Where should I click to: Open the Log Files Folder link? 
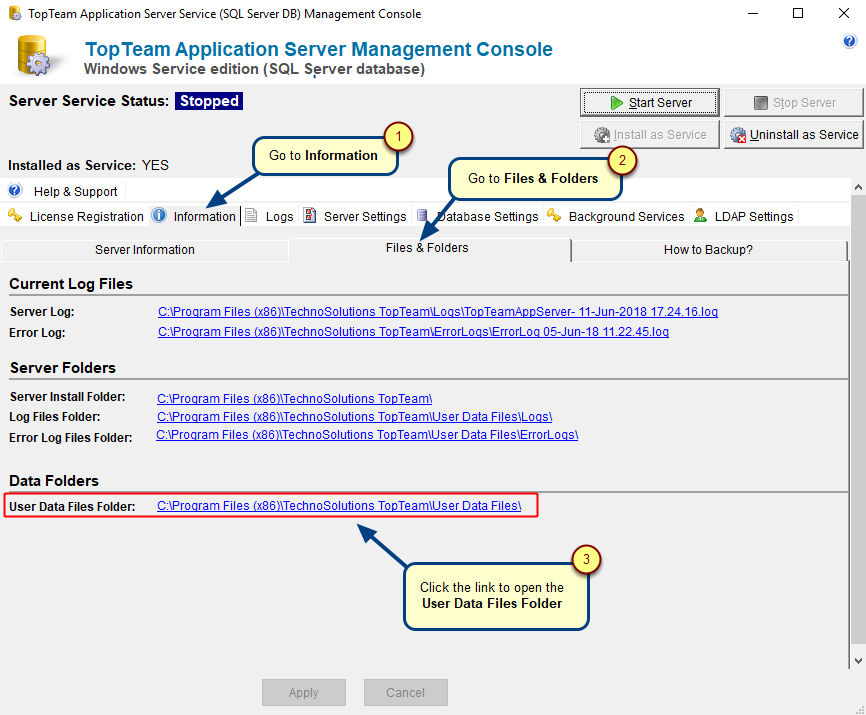coord(355,417)
